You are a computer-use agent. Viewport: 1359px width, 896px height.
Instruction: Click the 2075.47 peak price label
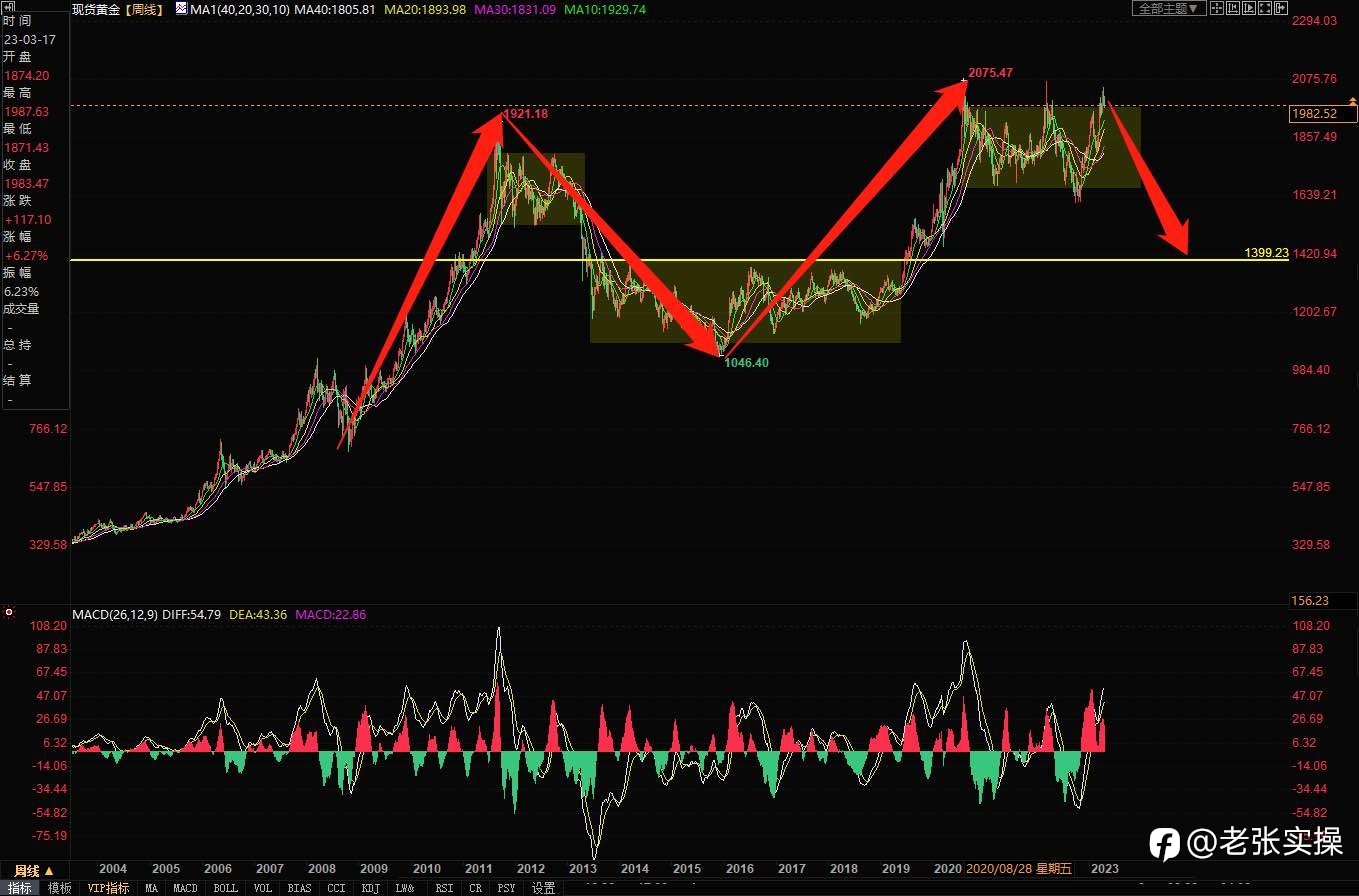991,73
